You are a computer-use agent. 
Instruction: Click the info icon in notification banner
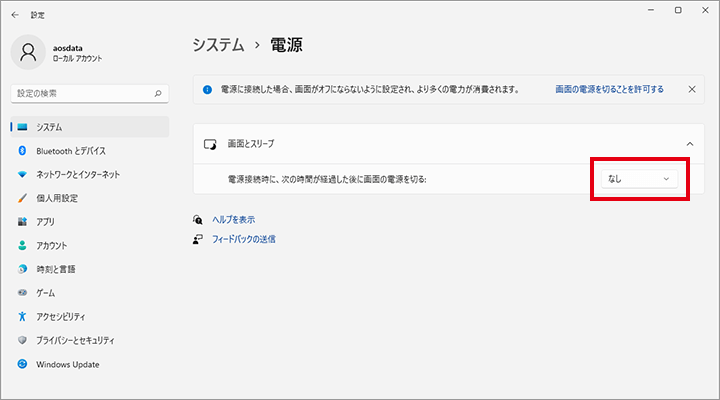207,89
